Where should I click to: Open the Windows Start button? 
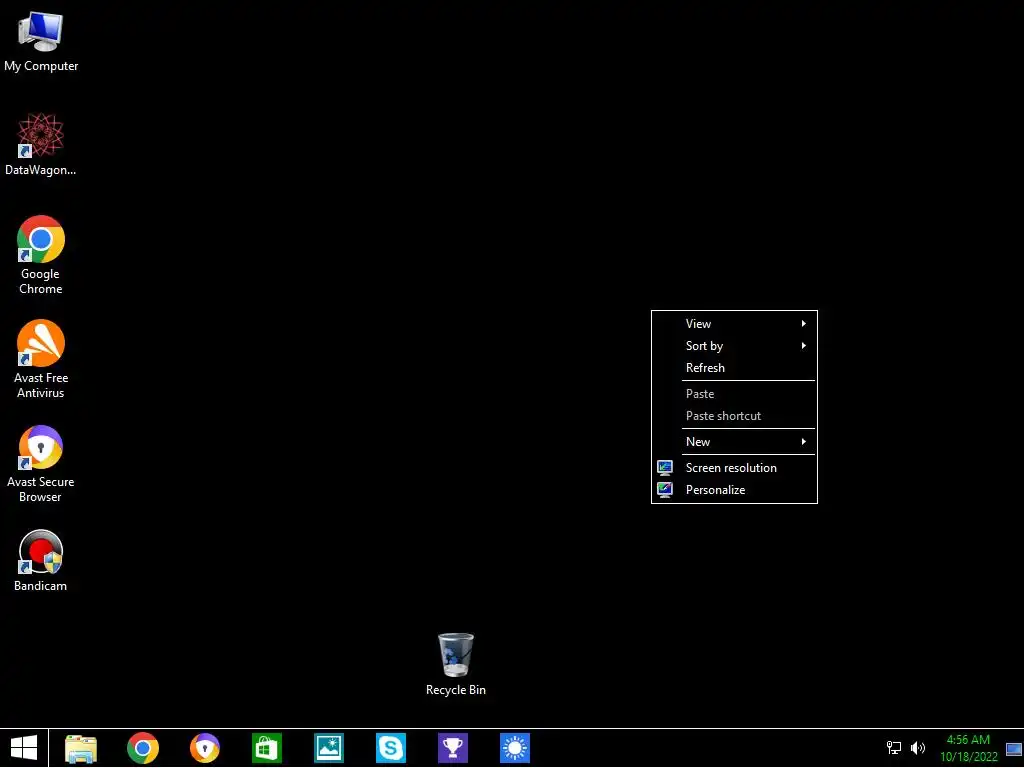point(24,748)
